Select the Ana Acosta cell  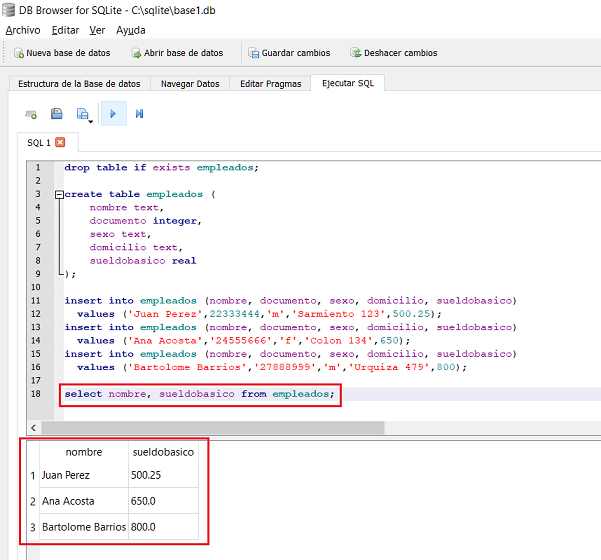click(x=84, y=501)
